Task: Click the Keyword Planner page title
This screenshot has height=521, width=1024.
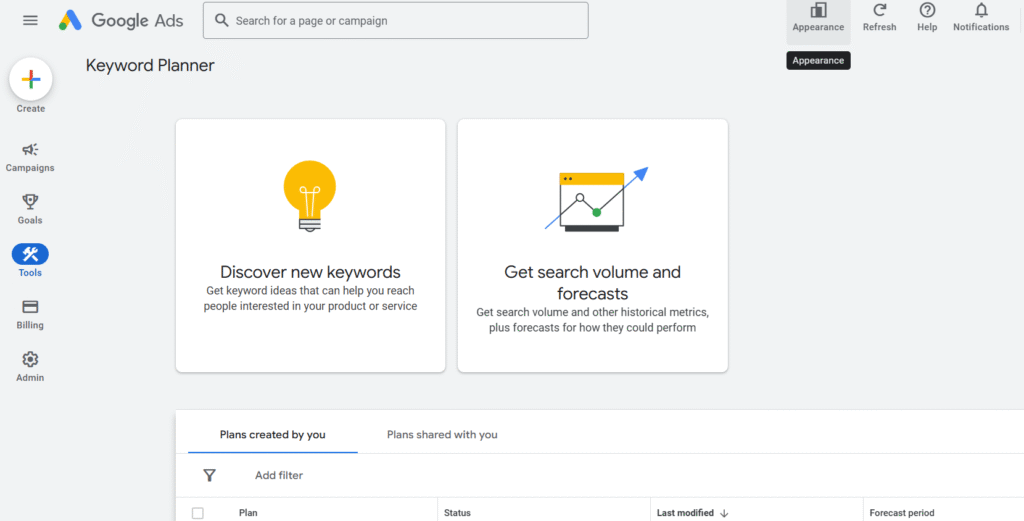Action: pyautogui.click(x=150, y=65)
